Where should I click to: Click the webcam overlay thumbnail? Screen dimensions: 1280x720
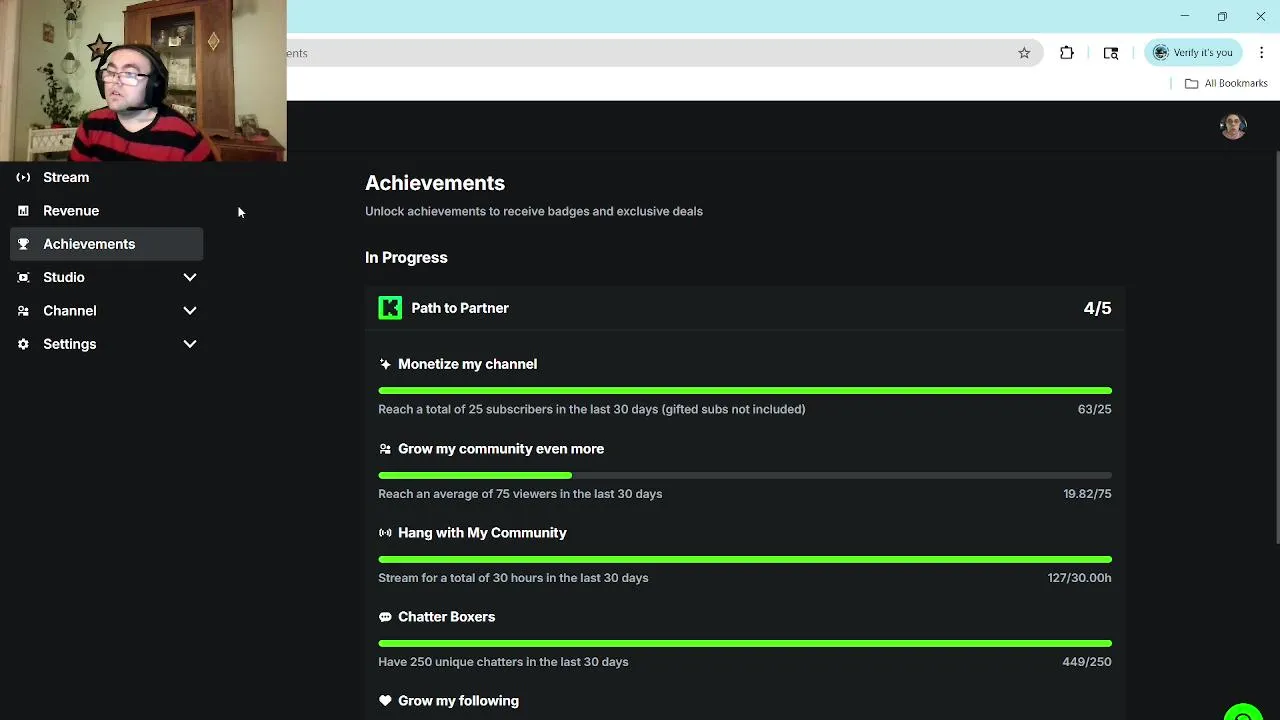click(x=143, y=80)
